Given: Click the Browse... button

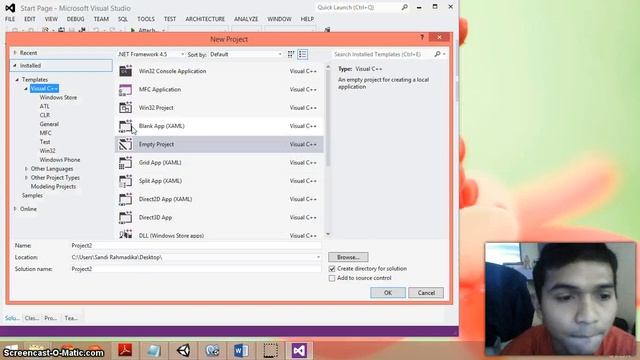Looking at the screenshot, I should (x=348, y=257).
